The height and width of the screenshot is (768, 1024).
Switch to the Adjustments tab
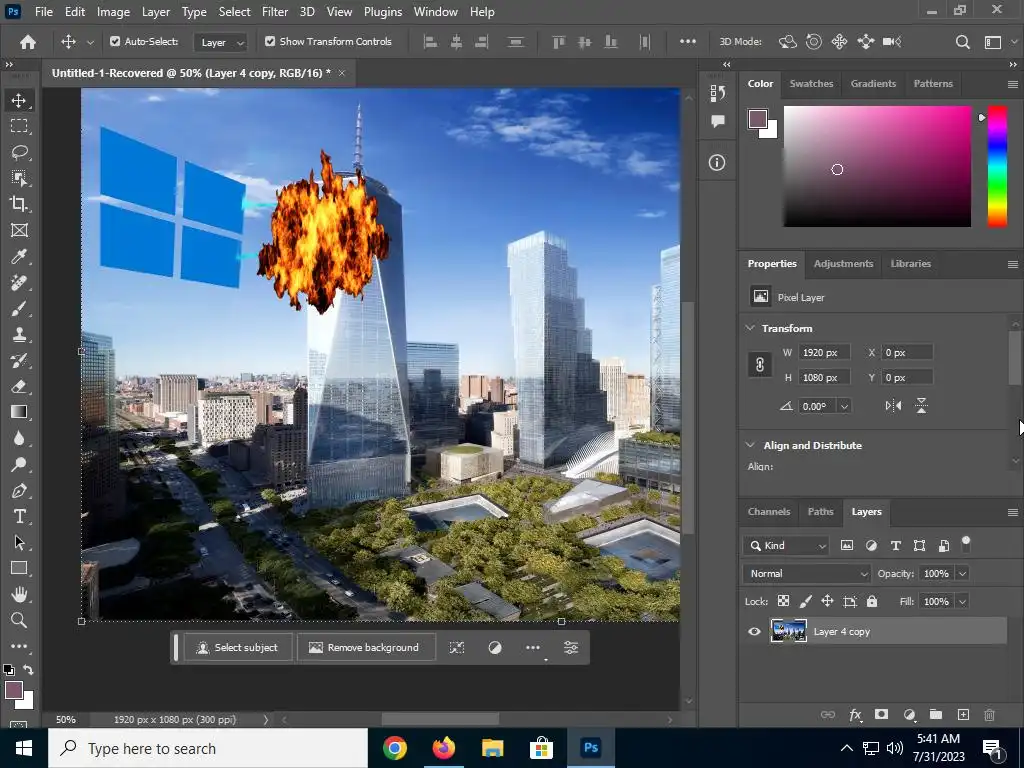843,263
